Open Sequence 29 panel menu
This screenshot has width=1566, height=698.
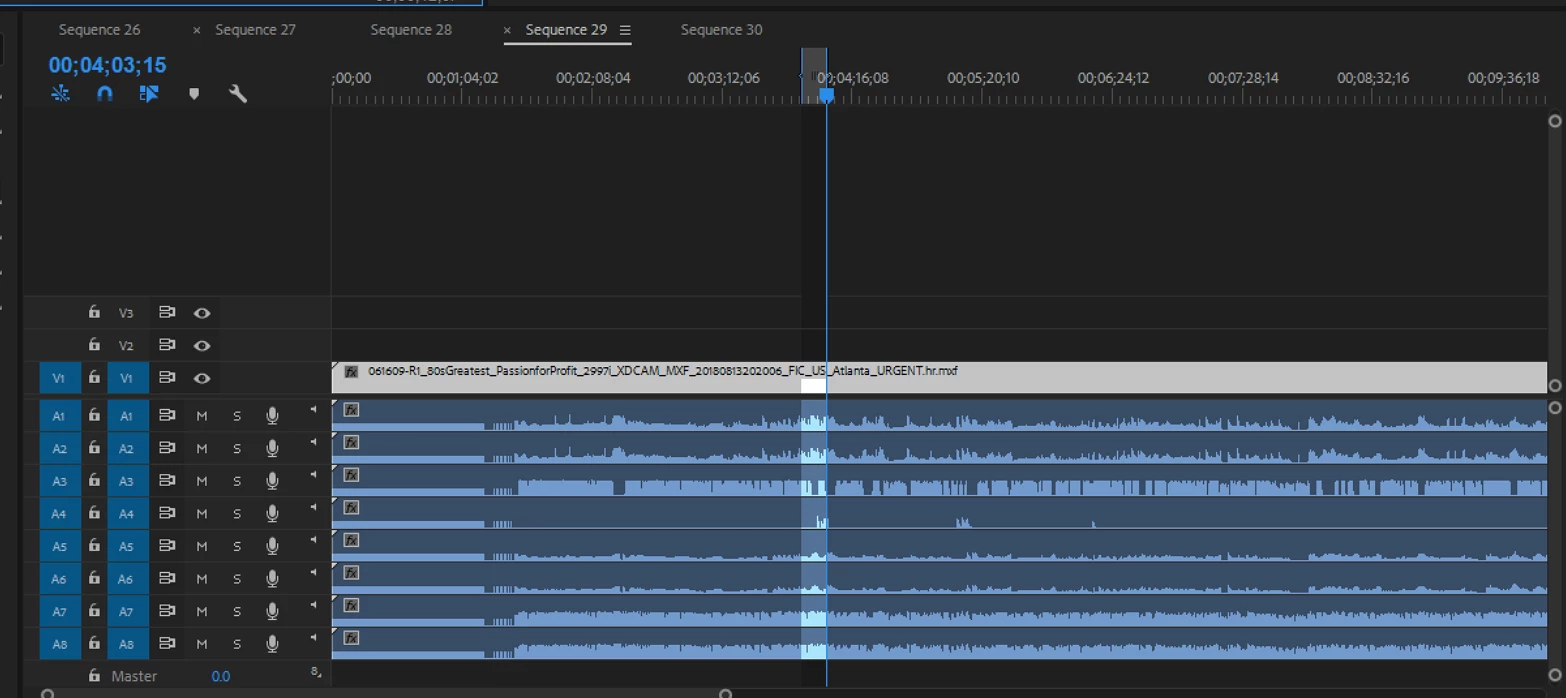(x=625, y=30)
